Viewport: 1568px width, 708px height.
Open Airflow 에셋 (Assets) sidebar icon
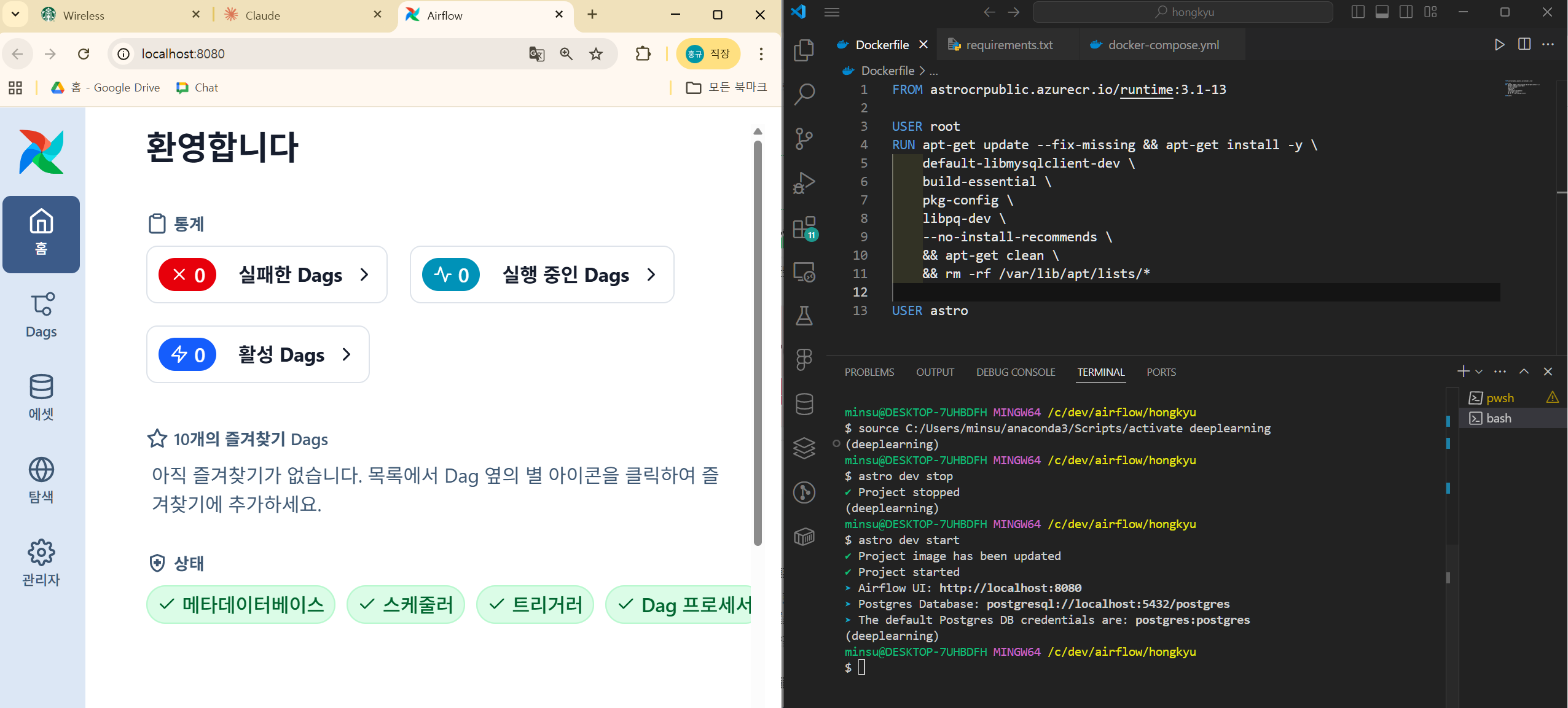coord(41,397)
